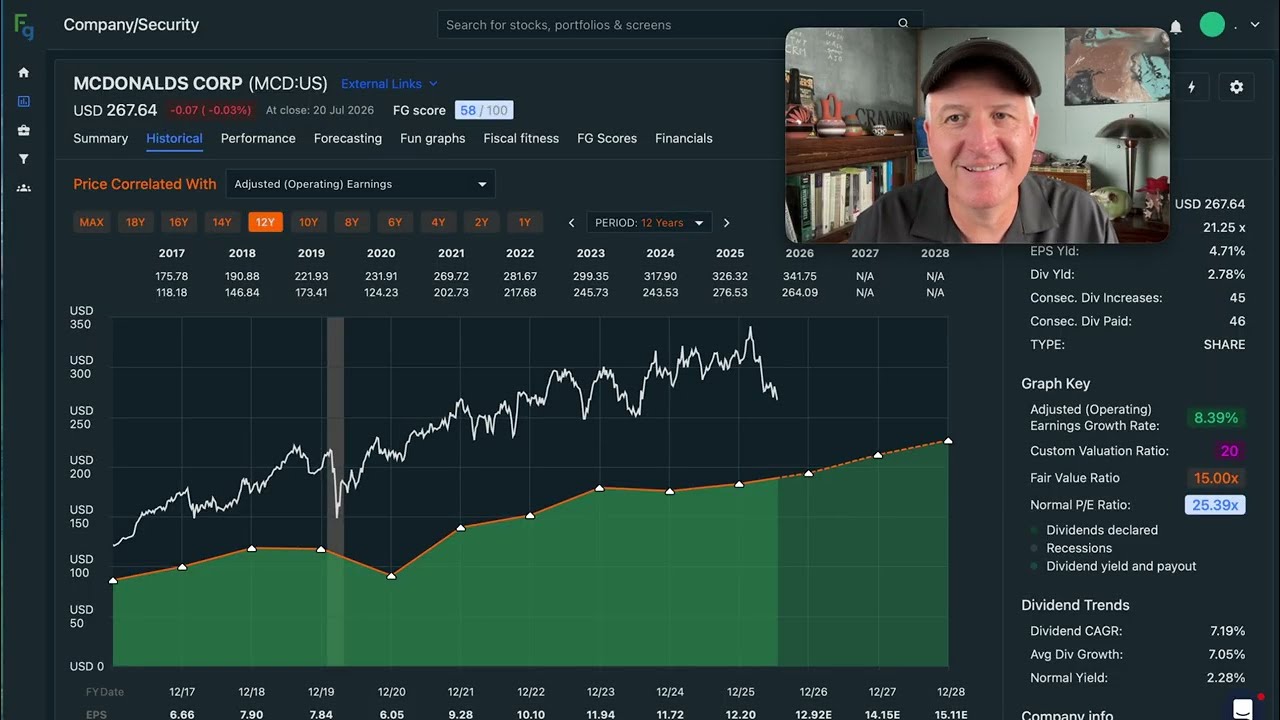Screen dimensions: 1280x720
Task: Click the Consec. Div Increases value 45
Action: point(1237,298)
